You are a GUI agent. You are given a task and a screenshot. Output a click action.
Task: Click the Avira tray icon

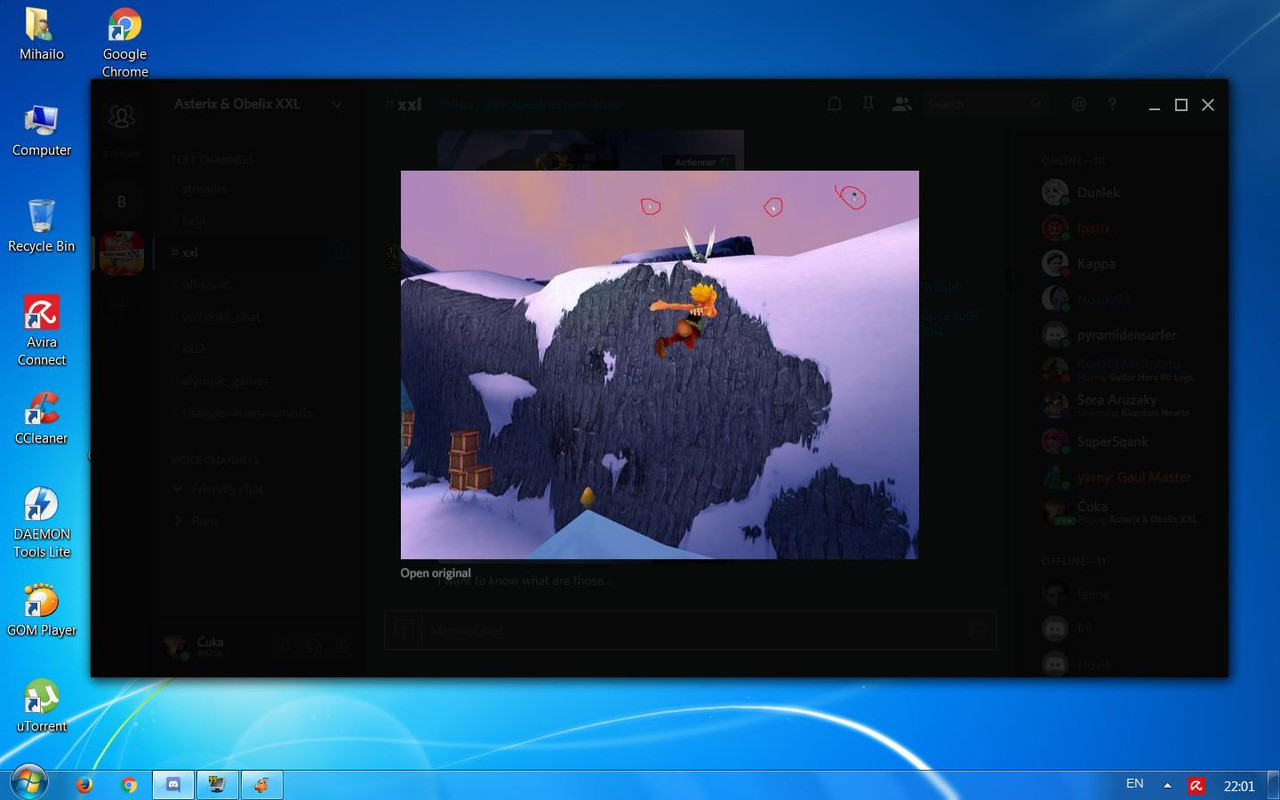coord(1196,786)
